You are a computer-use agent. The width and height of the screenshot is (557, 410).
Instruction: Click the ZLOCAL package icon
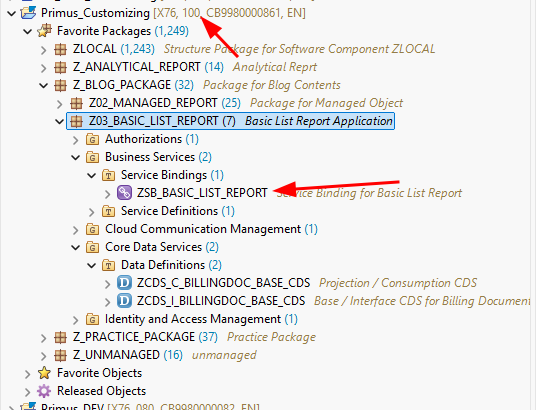coord(60,49)
